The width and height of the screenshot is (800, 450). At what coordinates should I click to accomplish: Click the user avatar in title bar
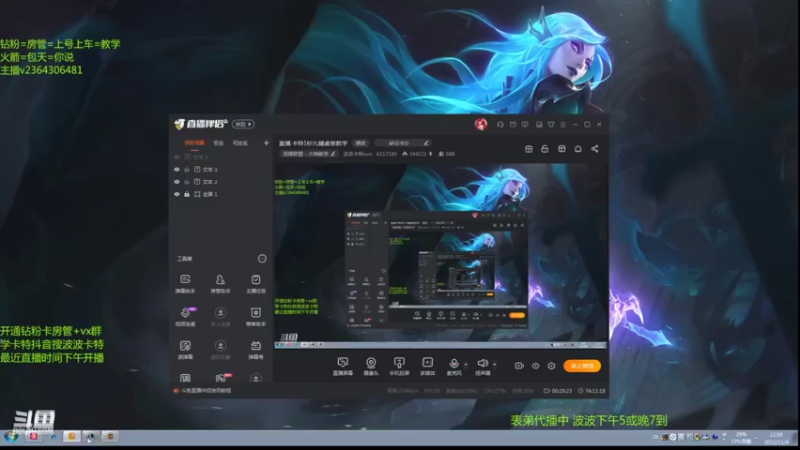pyautogui.click(x=481, y=124)
